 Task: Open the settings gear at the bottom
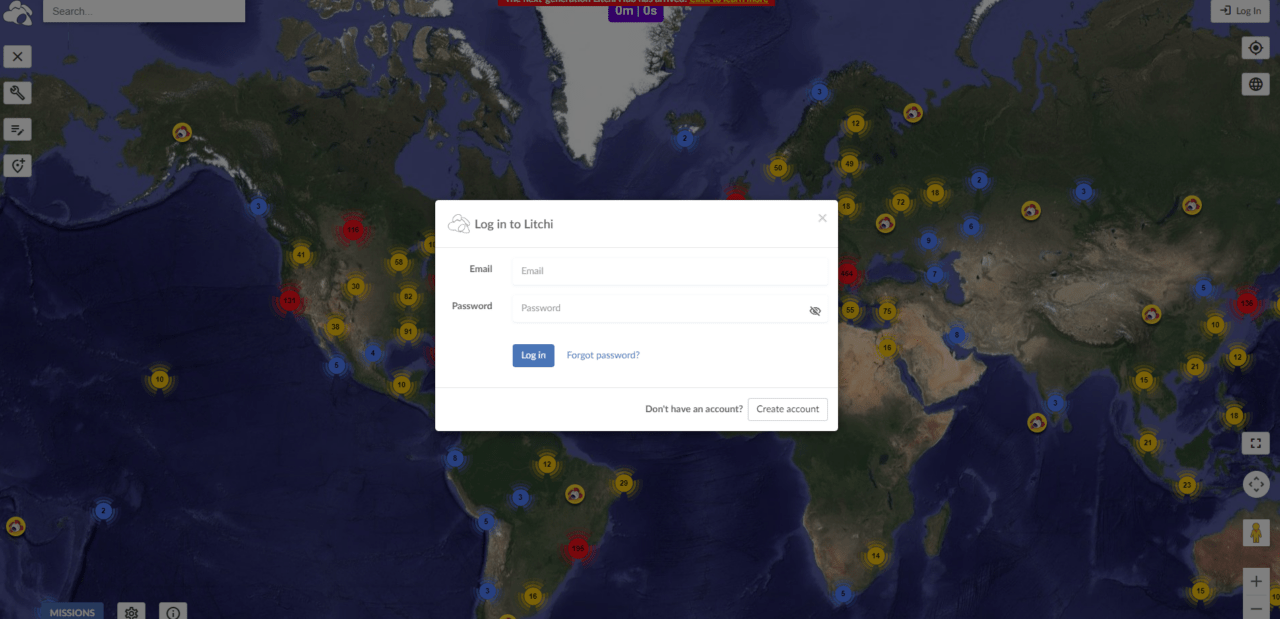coord(130,611)
